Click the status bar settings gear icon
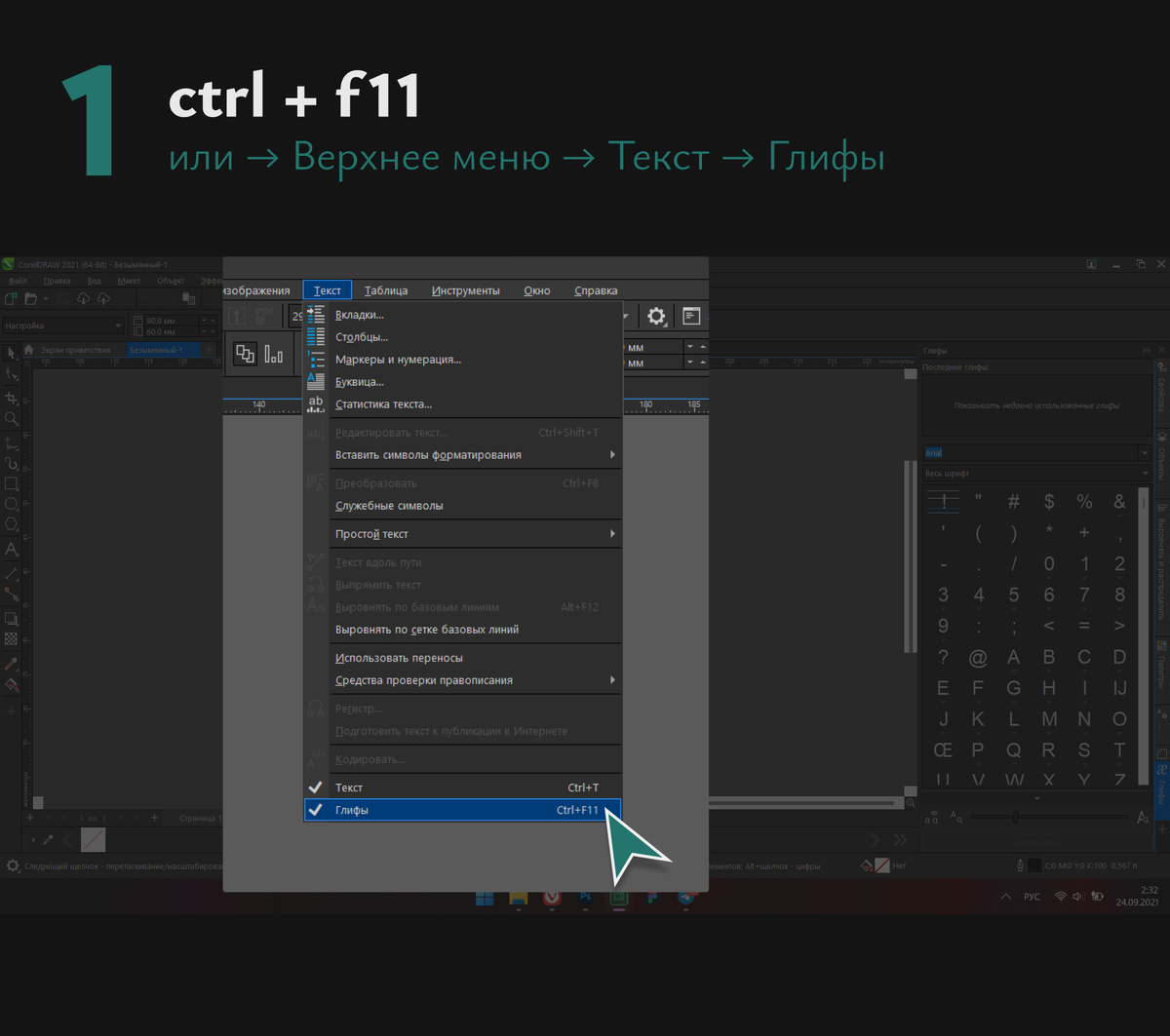The height and width of the screenshot is (1036, 1170). (13, 865)
